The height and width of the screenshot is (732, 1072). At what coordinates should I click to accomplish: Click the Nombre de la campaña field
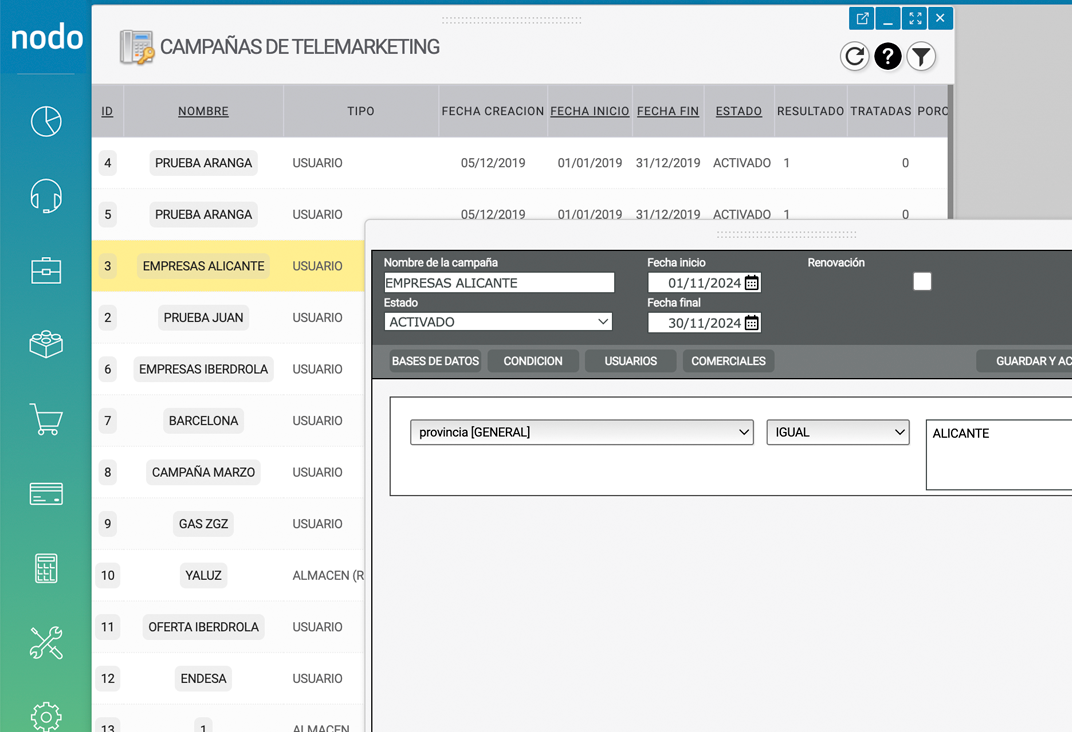[499, 283]
